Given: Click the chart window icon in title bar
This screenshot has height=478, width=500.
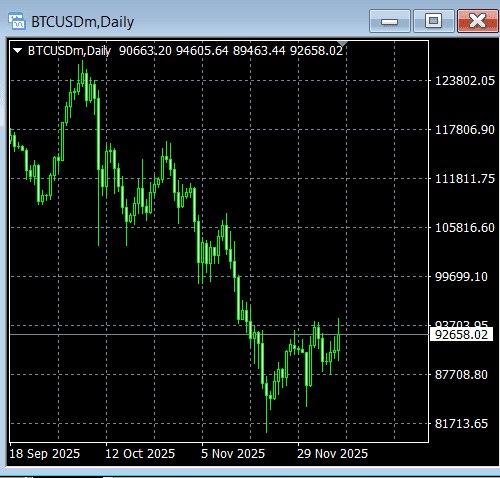Looking at the screenshot, I should click(x=16, y=21).
